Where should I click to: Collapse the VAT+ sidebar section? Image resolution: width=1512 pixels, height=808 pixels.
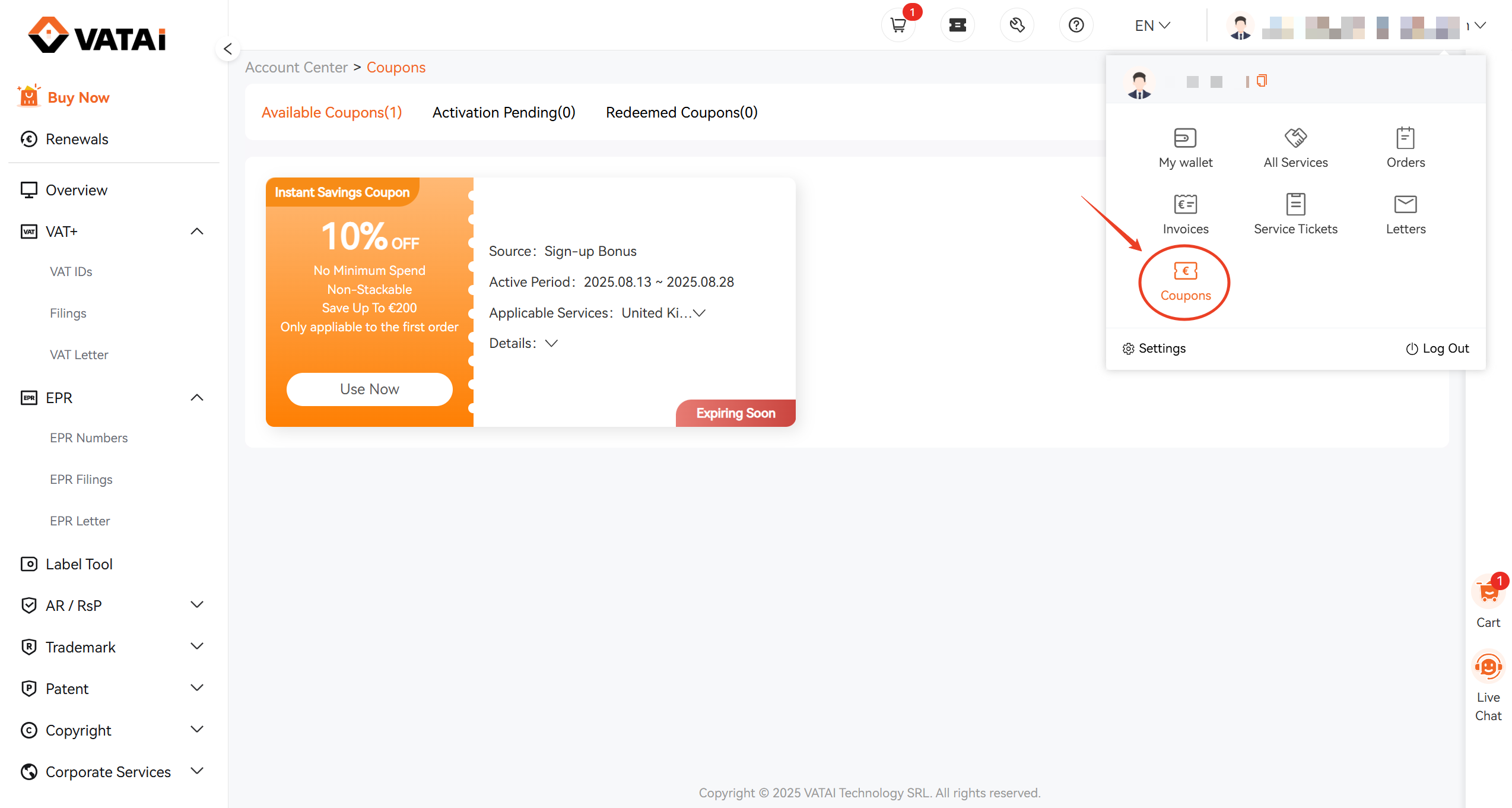(197, 232)
